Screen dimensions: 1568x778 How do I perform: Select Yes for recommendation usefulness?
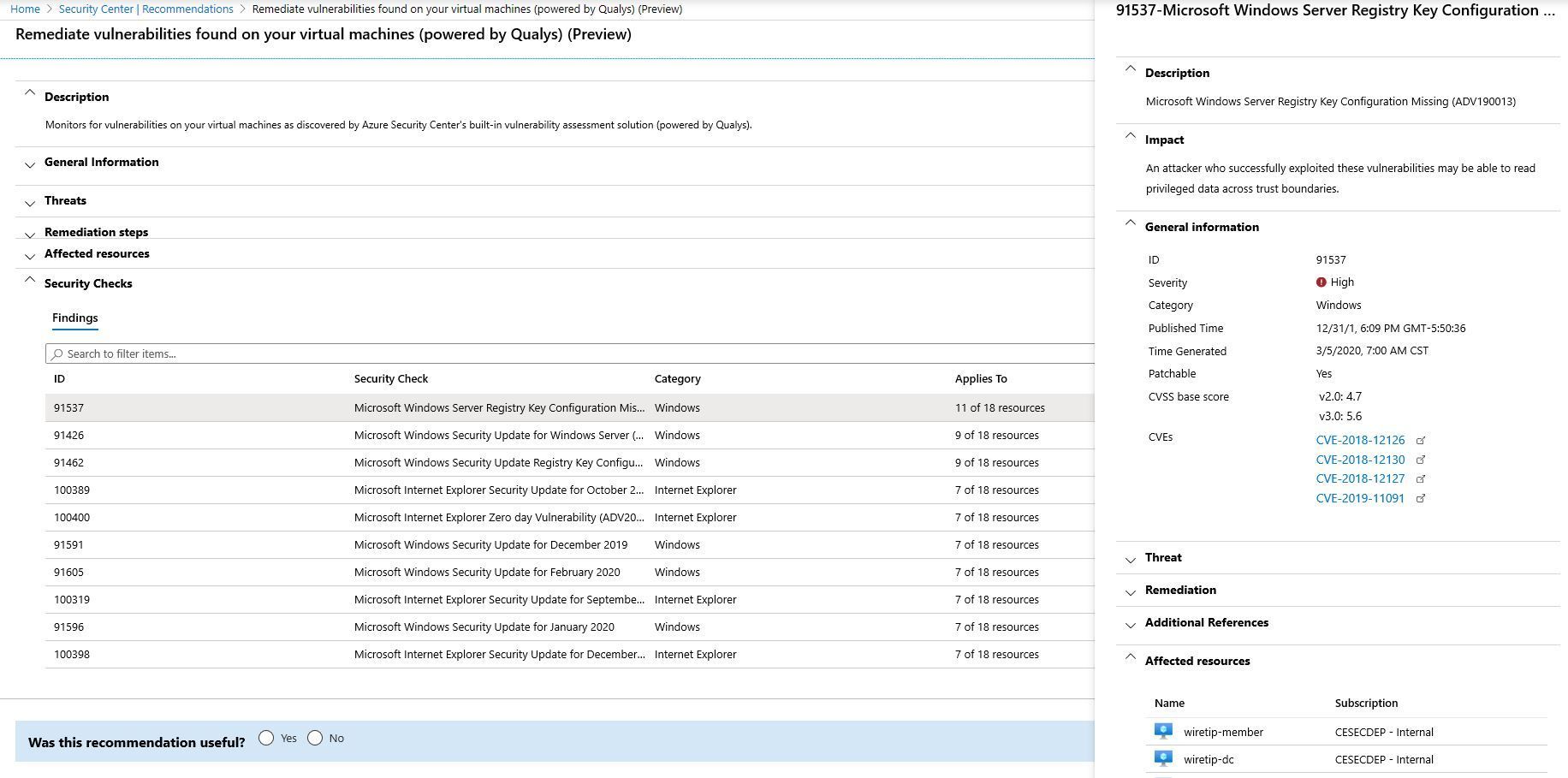[x=268, y=737]
